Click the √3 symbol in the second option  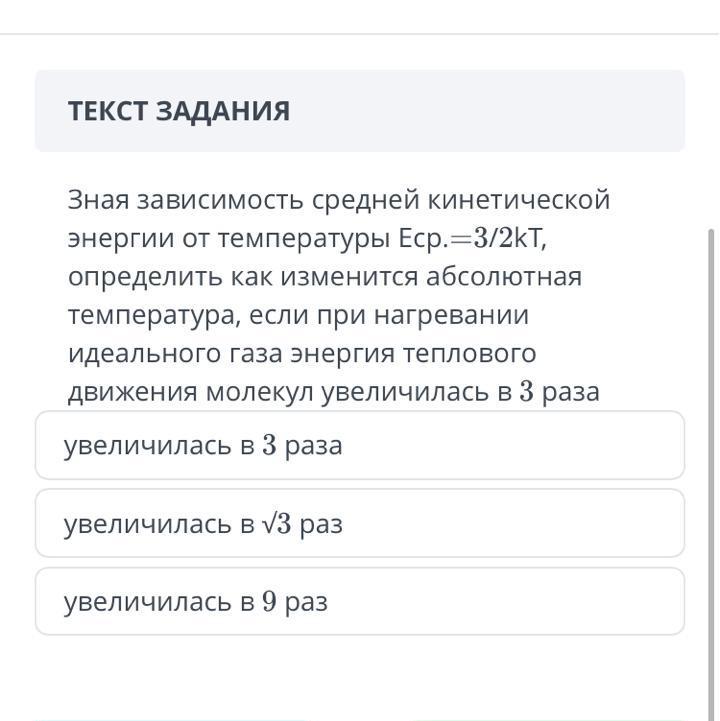click(x=276, y=524)
